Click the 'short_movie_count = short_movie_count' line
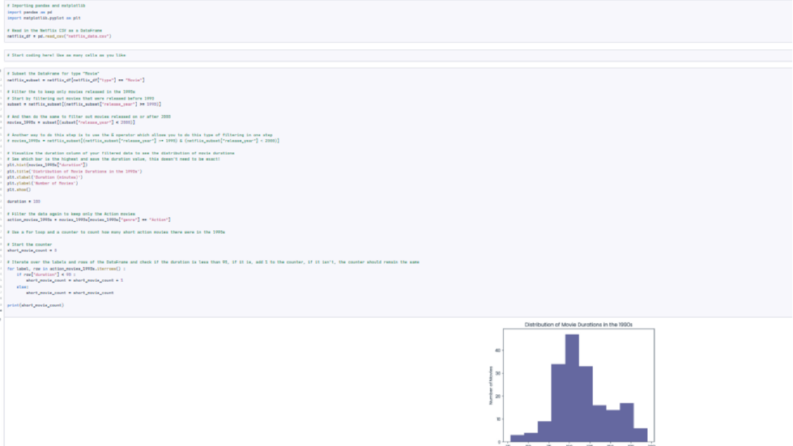This screenshot has width=793, height=446. click(70, 293)
